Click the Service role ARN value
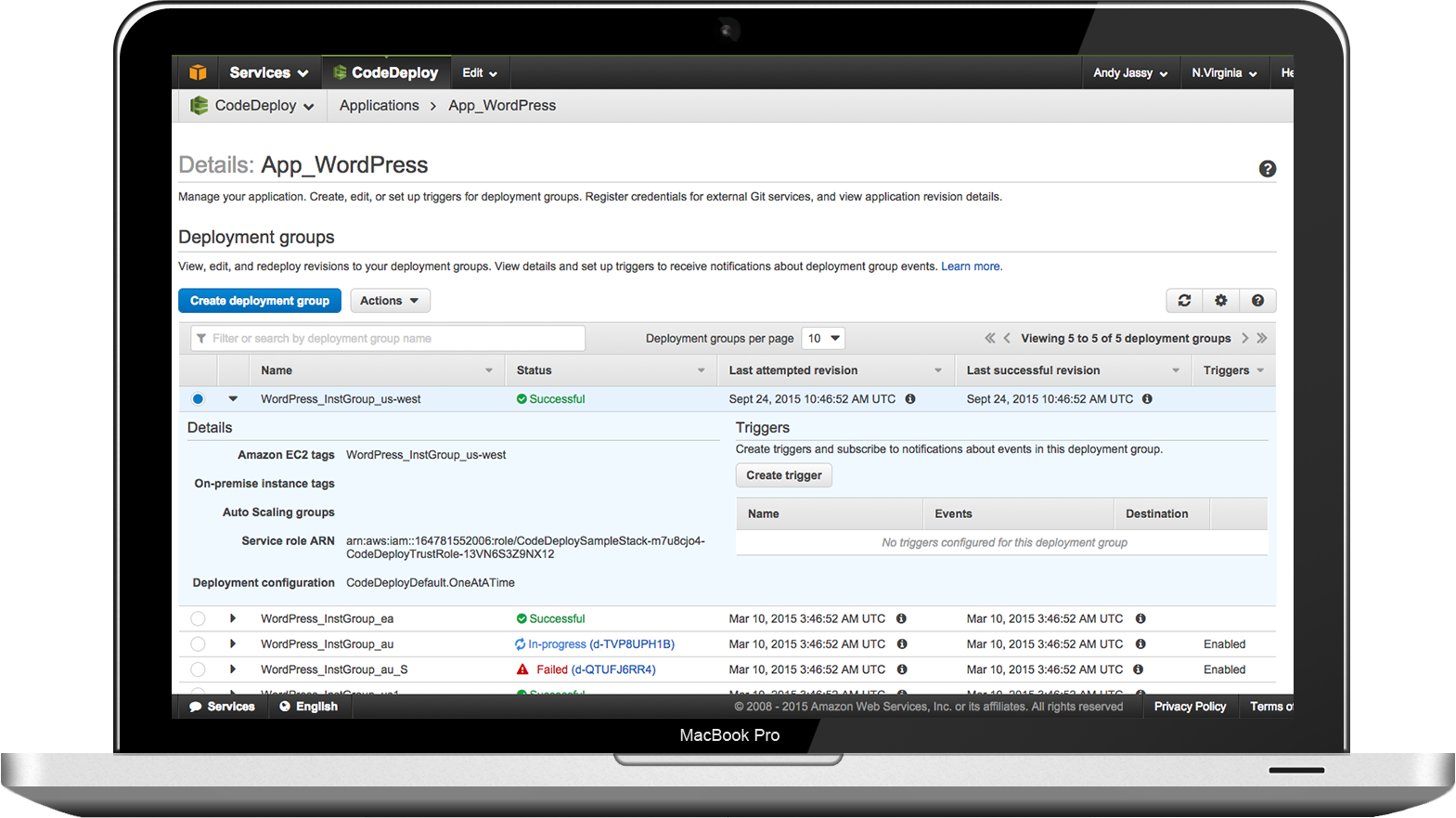 click(x=525, y=548)
